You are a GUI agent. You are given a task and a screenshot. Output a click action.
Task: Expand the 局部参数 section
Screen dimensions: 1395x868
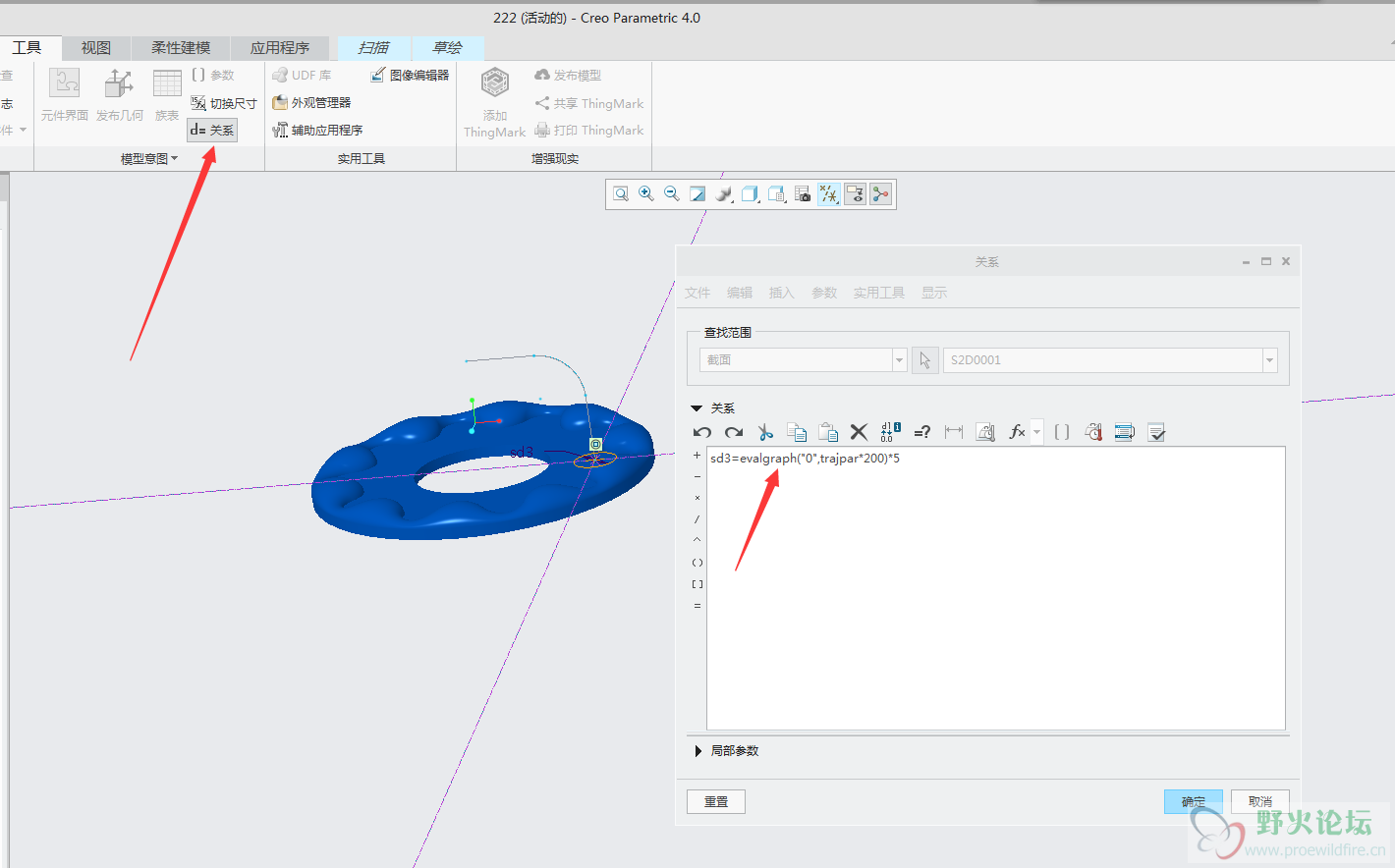click(x=697, y=751)
